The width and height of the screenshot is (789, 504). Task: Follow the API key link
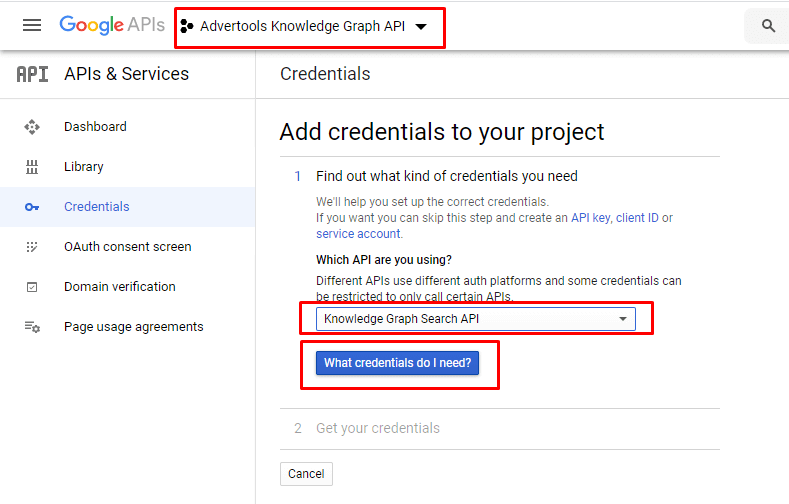[x=590, y=218]
